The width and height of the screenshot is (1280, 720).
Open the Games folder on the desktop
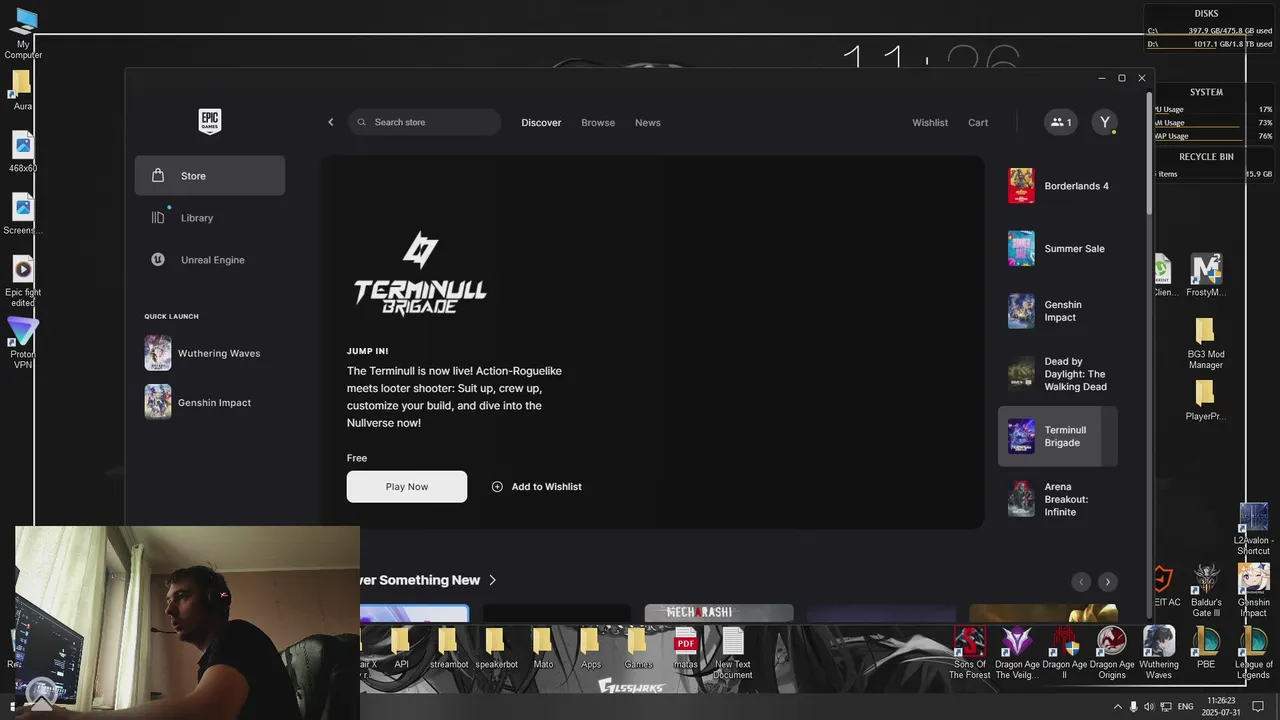[638, 648]
